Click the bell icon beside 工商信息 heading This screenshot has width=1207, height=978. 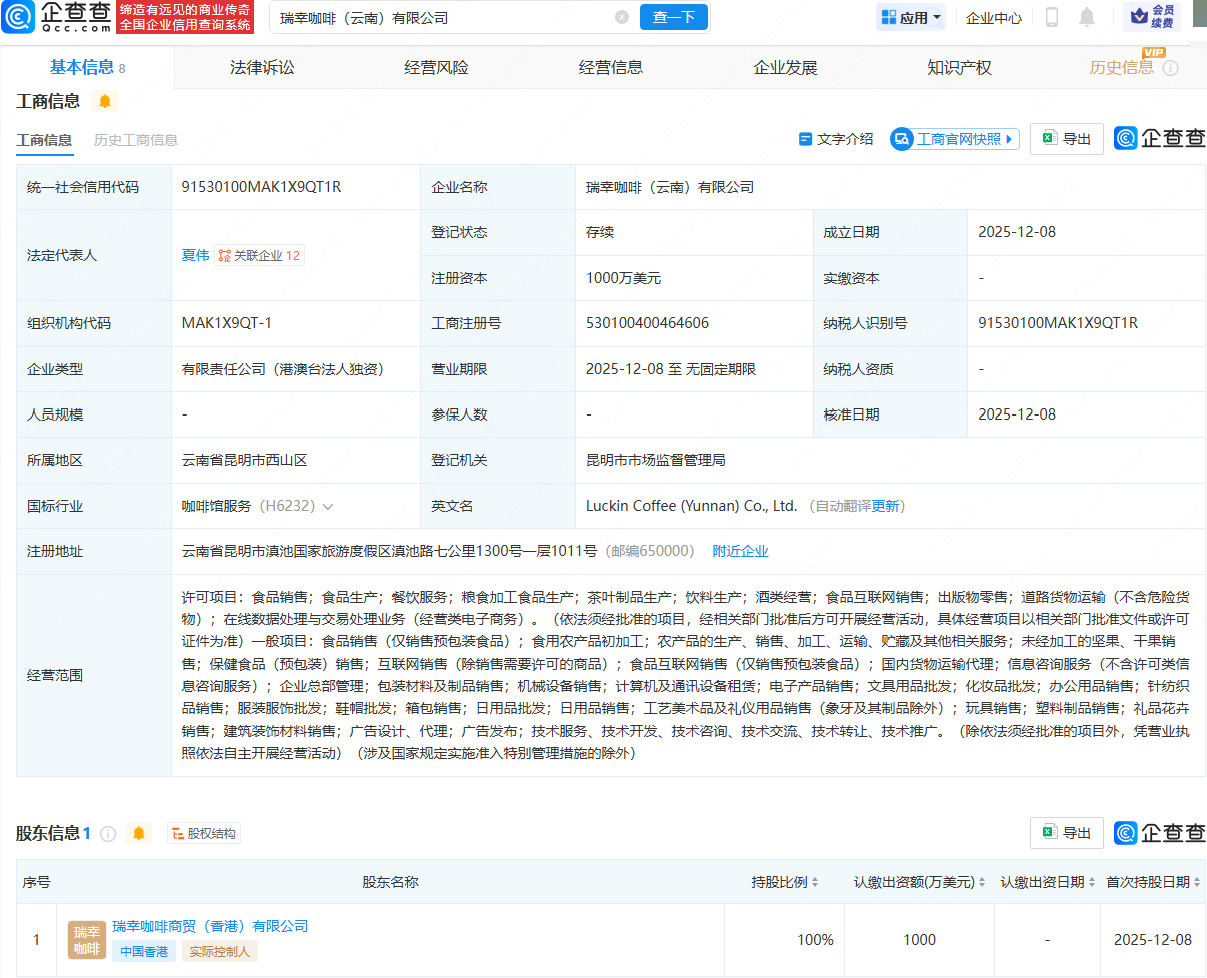104,101
